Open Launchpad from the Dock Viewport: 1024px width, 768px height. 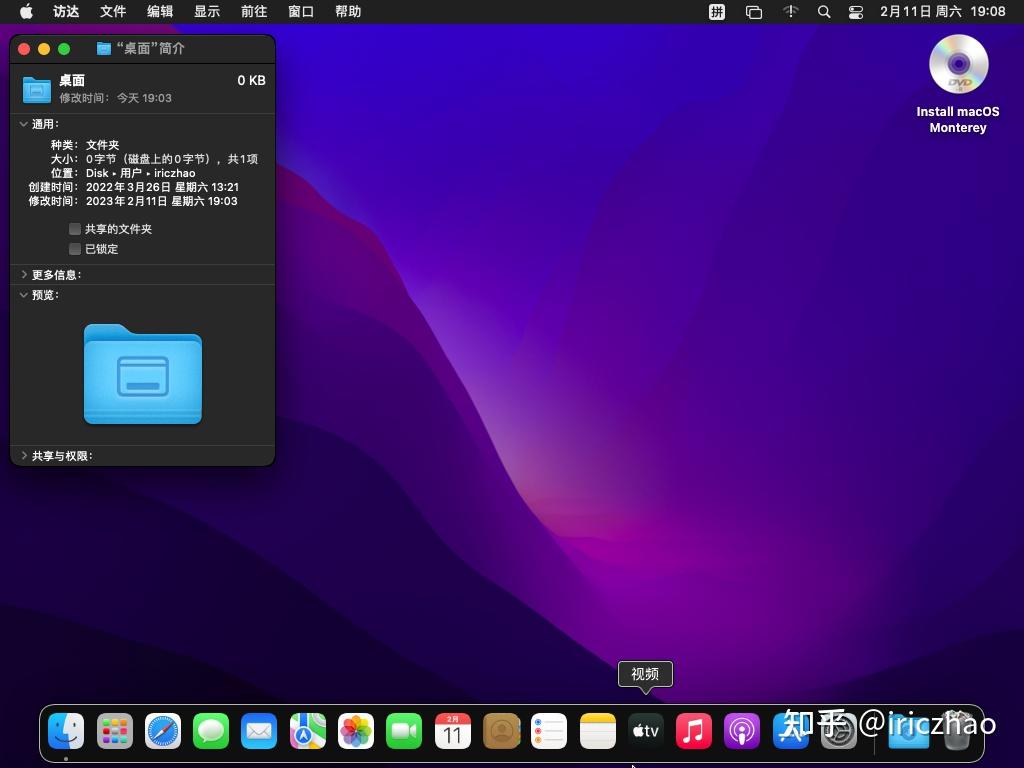tap(115, 731)
